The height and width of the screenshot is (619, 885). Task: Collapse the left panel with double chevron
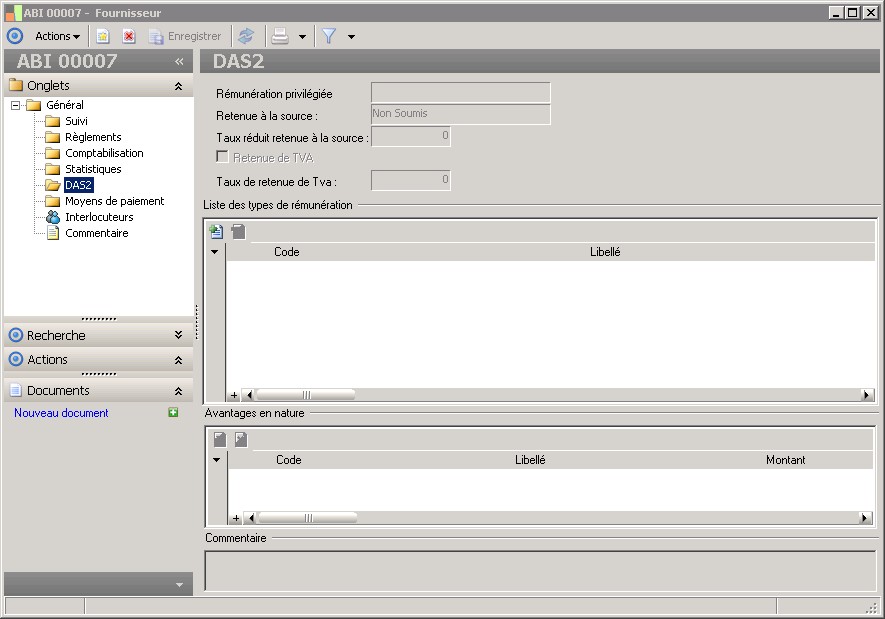tap(179, 61)
